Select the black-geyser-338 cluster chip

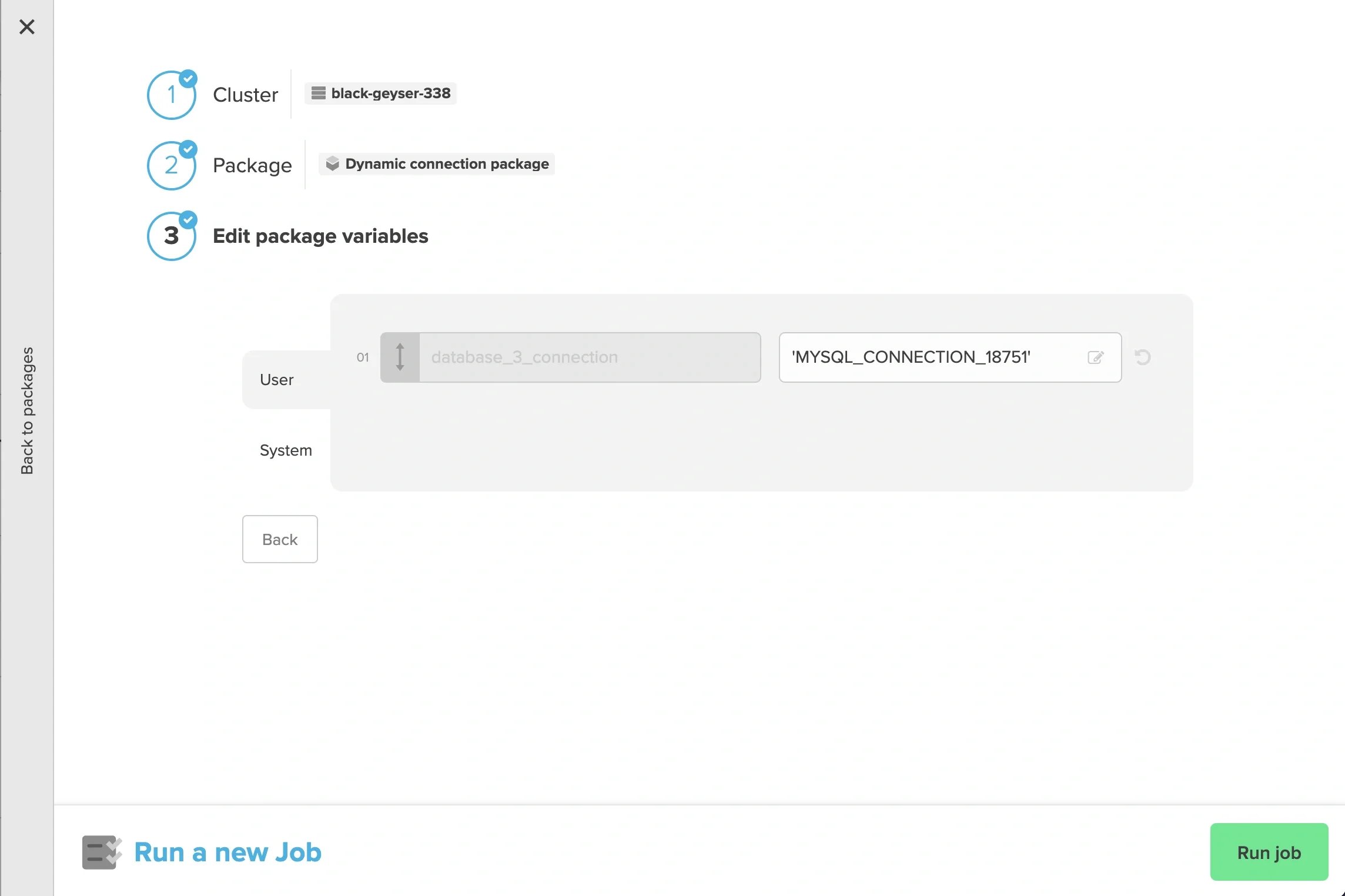(380, 93)
